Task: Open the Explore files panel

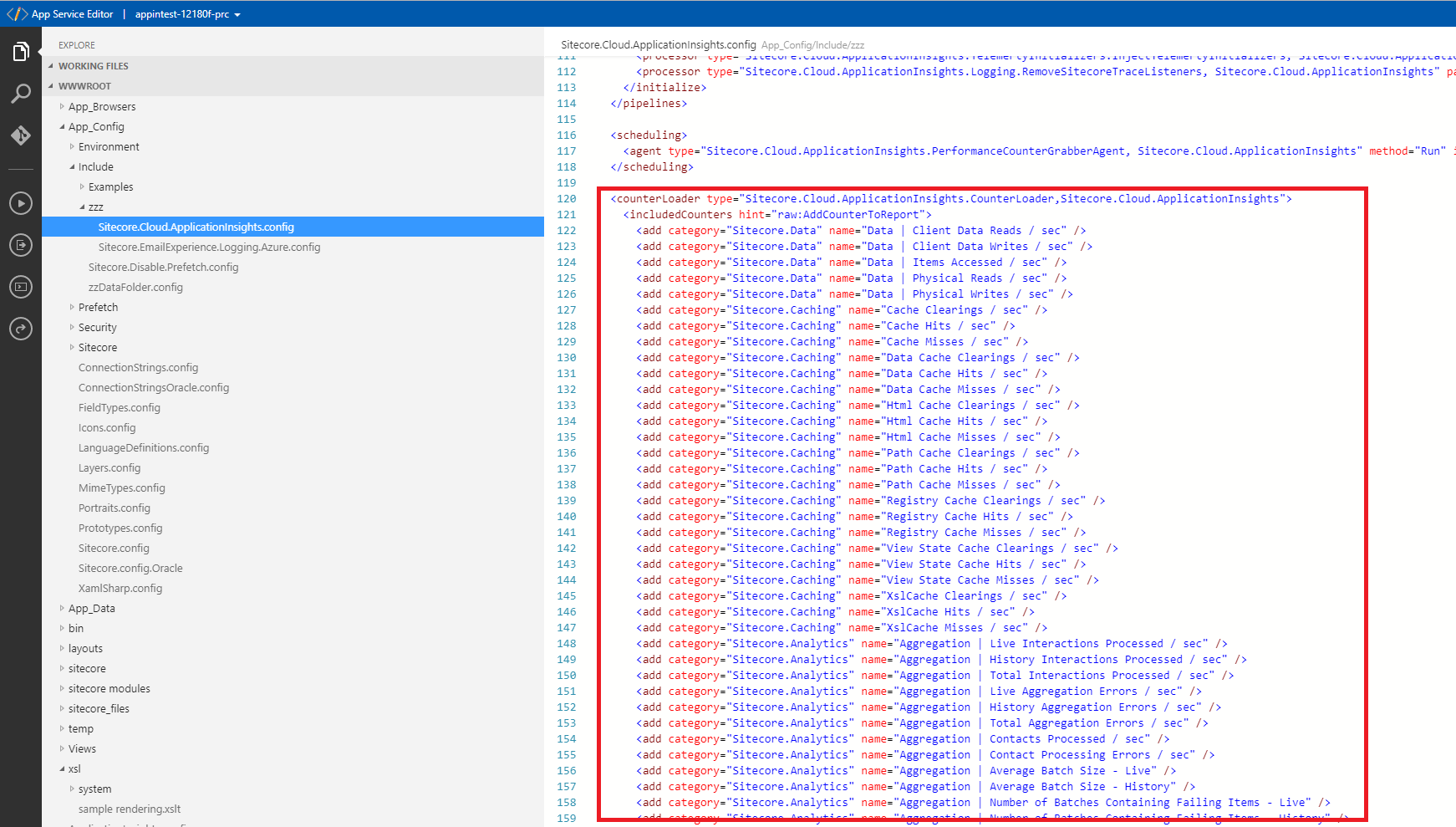Action: 21,51
